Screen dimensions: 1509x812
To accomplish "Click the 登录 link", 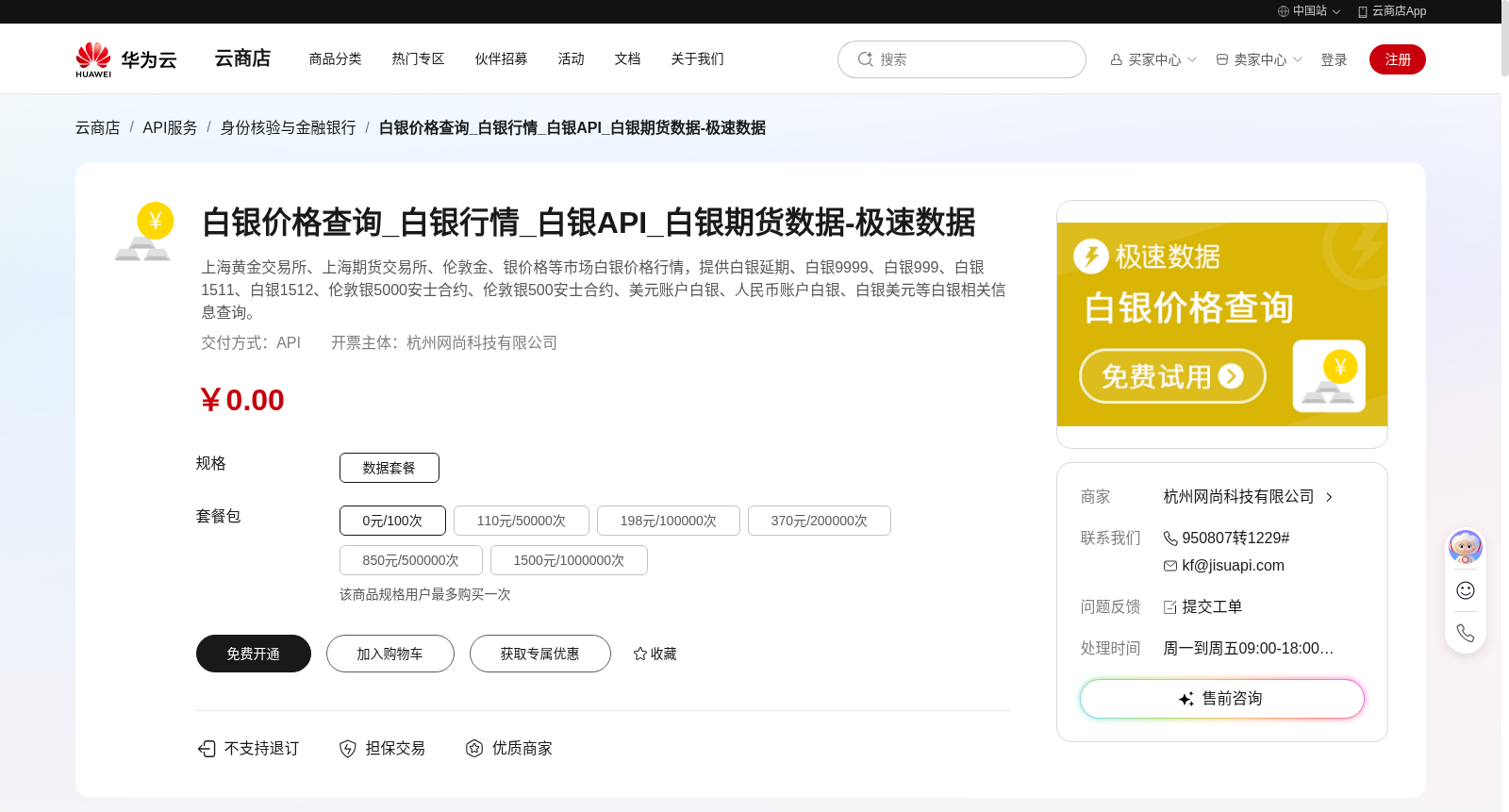I will (1334, 59).
